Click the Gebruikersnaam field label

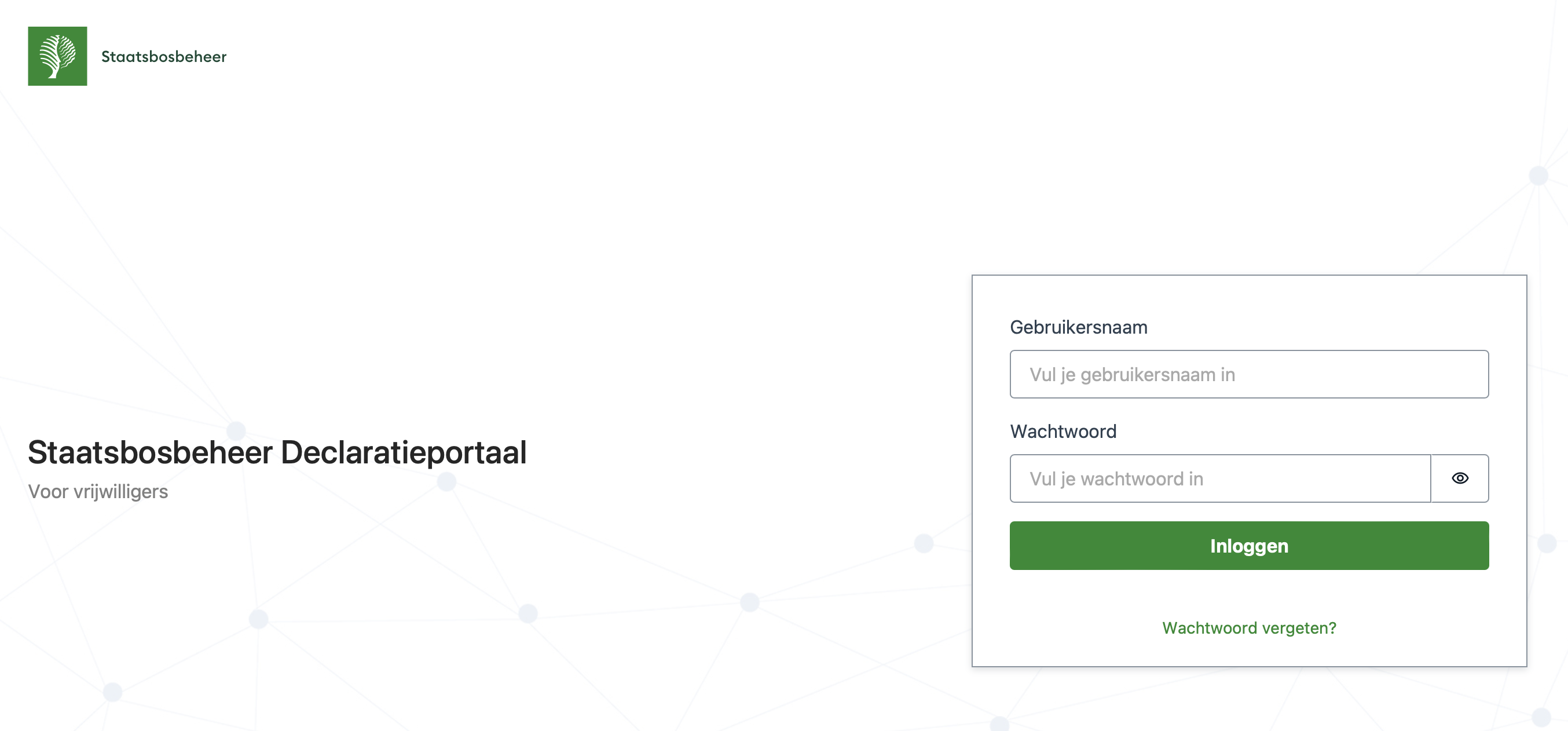(1079, 327)
